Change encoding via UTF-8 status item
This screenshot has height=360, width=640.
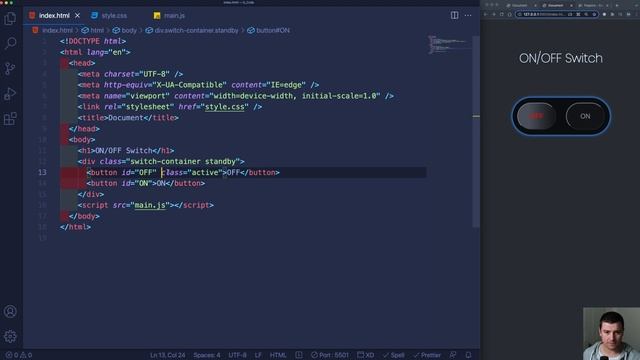point(238,355)
